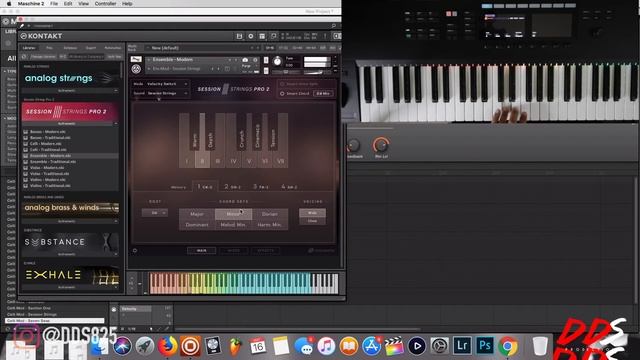Select the Dominant chord set

tap(197, 224)
